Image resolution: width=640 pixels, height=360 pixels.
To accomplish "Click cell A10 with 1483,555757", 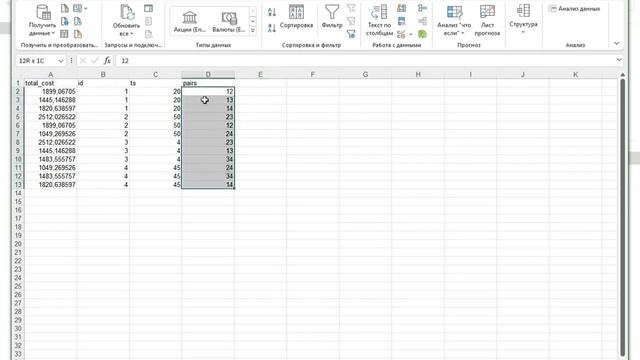I will [50, 159].
